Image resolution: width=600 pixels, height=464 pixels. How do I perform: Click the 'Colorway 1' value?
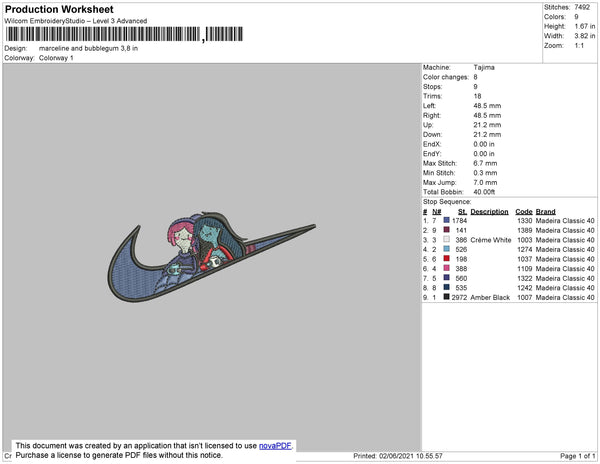point(56,58)
